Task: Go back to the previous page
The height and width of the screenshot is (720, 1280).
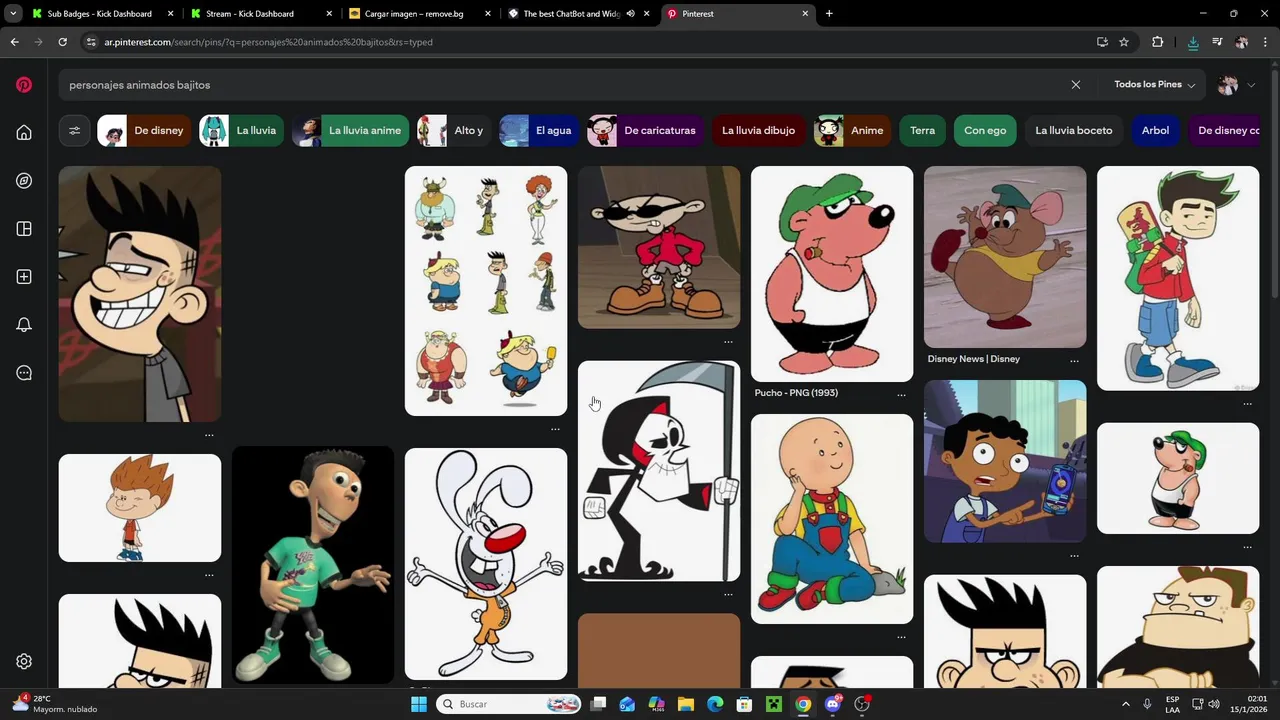Action: (14, 42)
